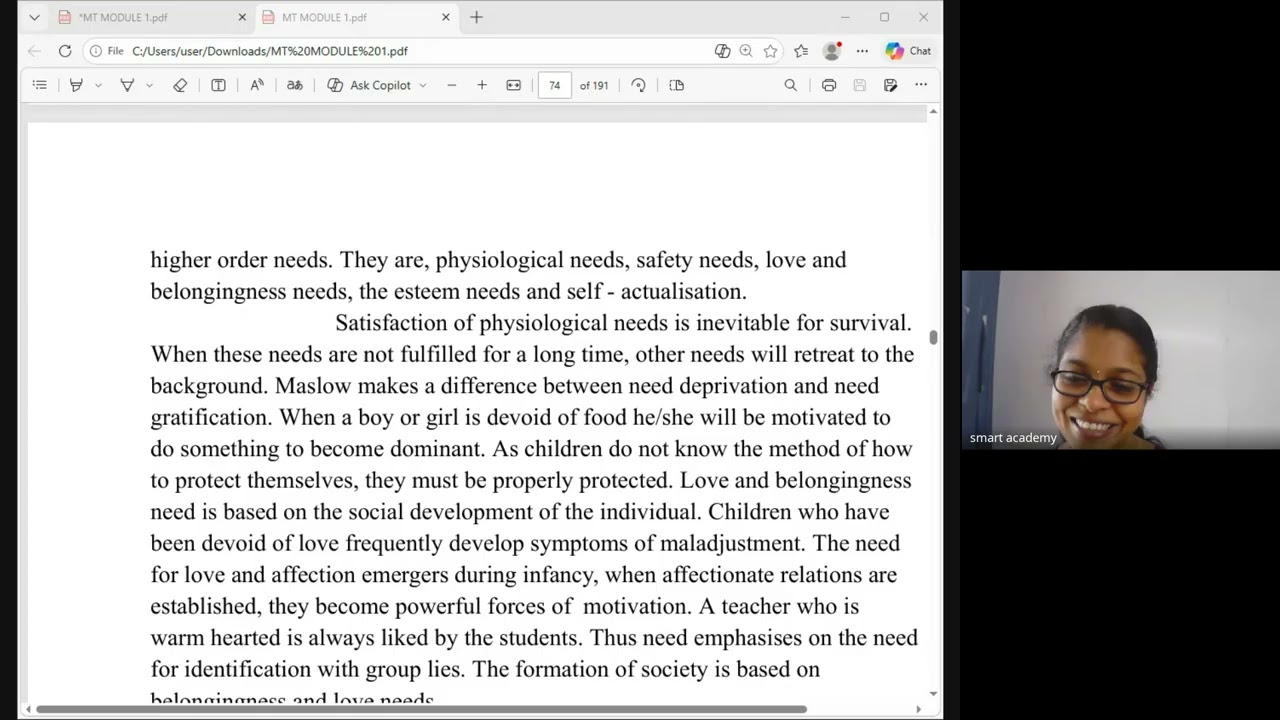Print the PDF document
This screenshot has height=720, width=1280.
coord(829,85)
